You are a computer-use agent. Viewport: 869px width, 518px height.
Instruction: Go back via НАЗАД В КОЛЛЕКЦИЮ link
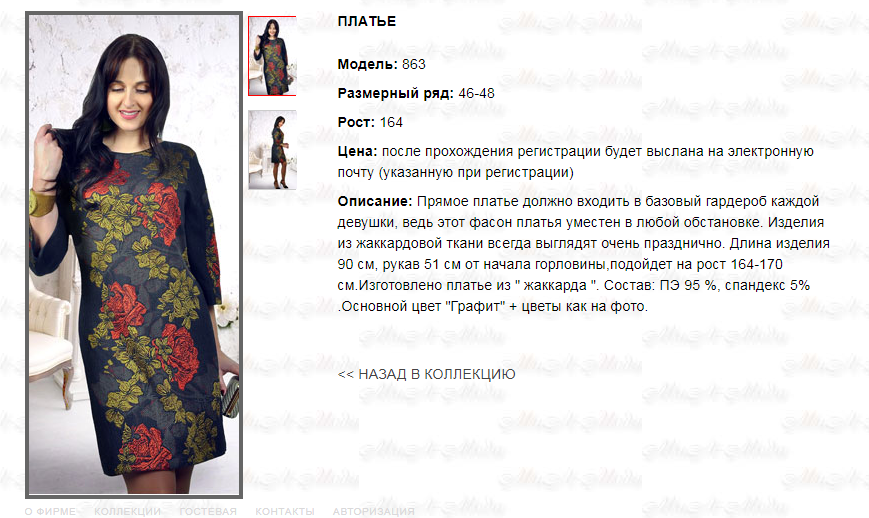click(x=426, y=374)
